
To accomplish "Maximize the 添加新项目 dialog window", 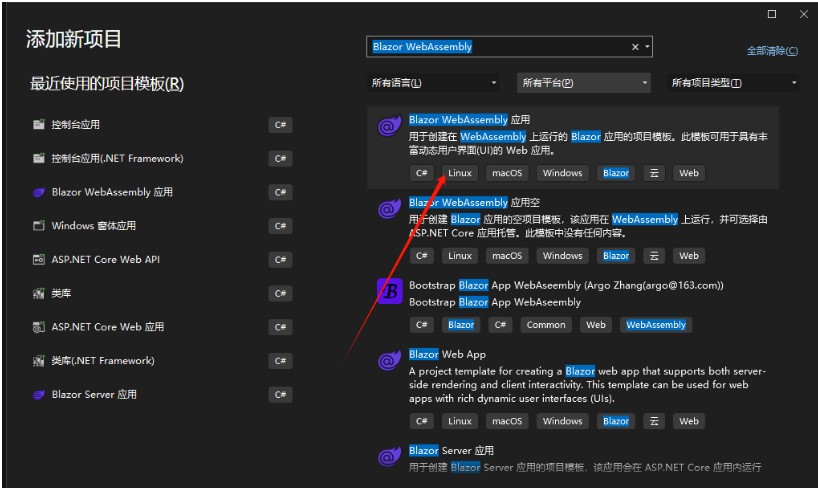I will point(772,14).
